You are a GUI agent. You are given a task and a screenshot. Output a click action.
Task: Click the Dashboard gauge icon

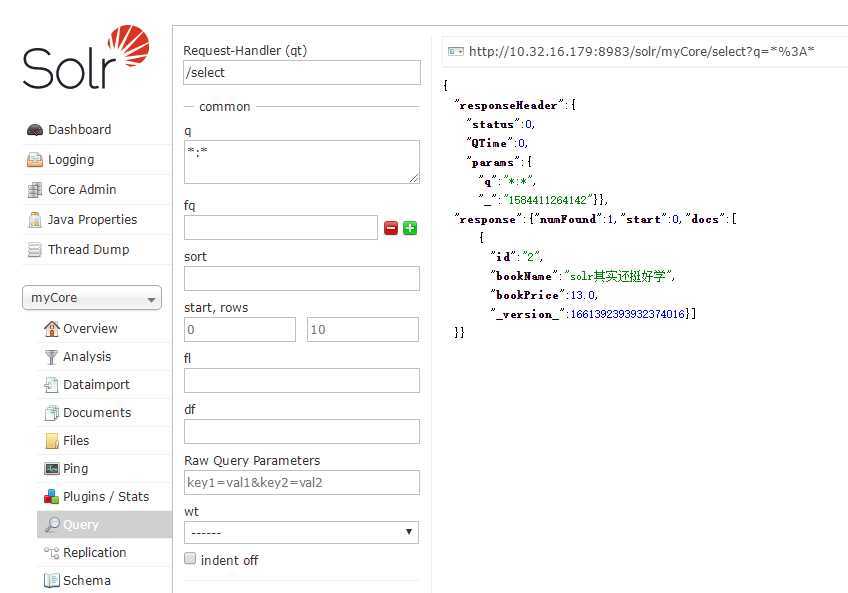click(35, 130)
